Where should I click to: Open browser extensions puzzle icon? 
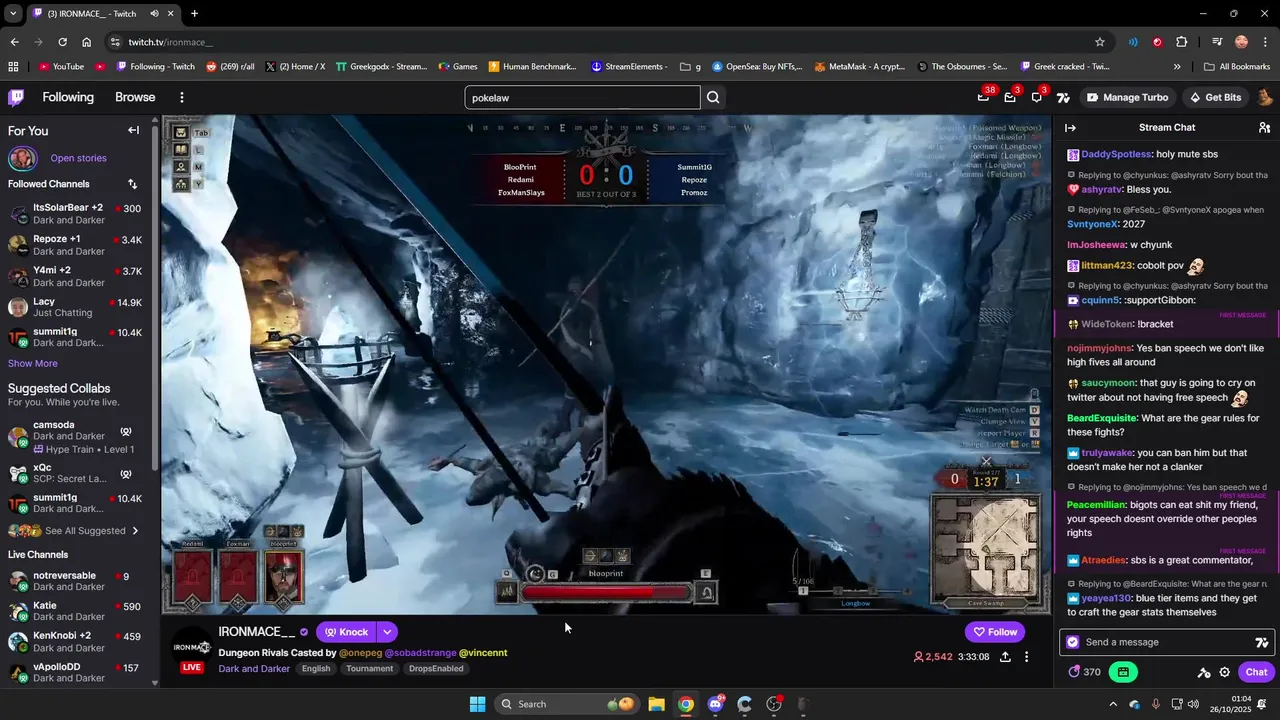tap(1182, 42)
